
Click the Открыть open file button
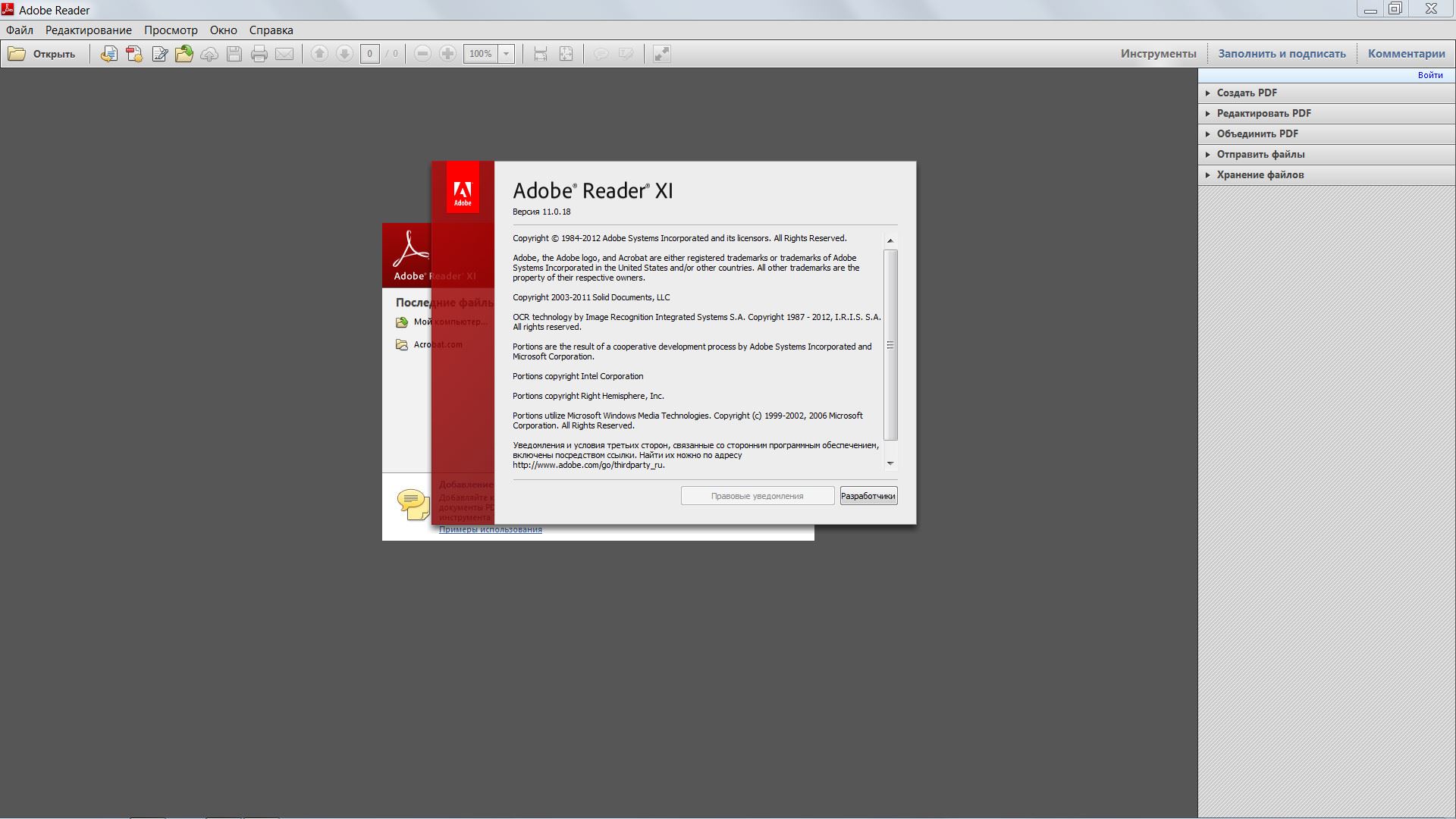[42, 54]
